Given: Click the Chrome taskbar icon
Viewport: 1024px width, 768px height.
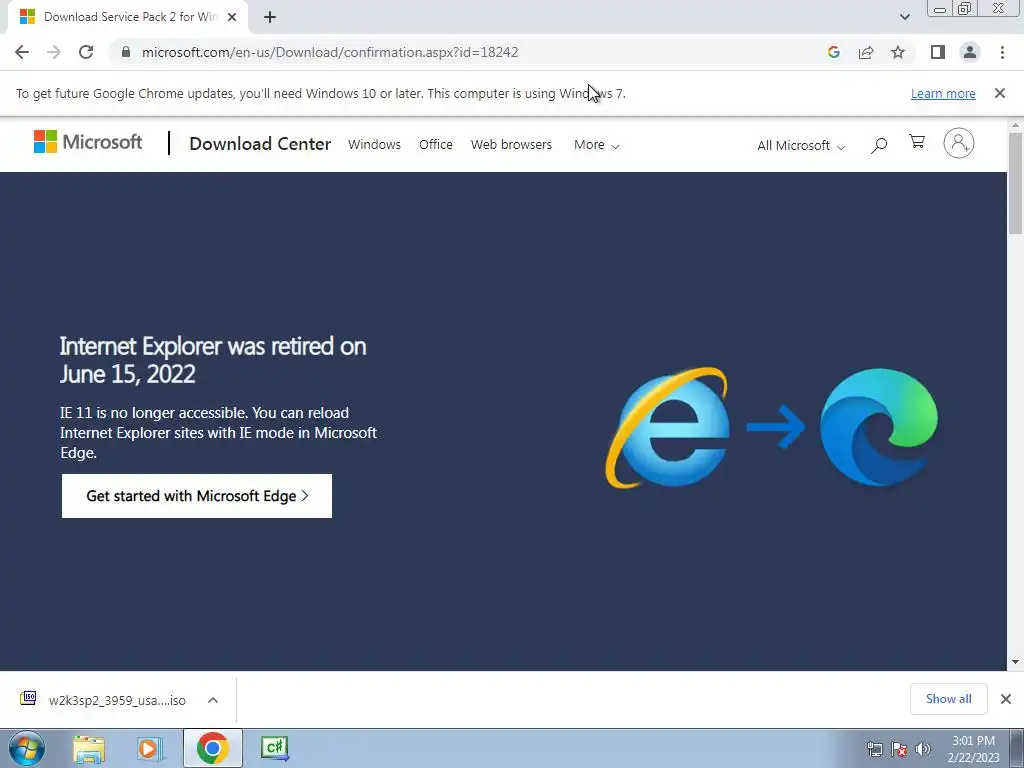Looking at the screenshot, I should tap(212, 748).
